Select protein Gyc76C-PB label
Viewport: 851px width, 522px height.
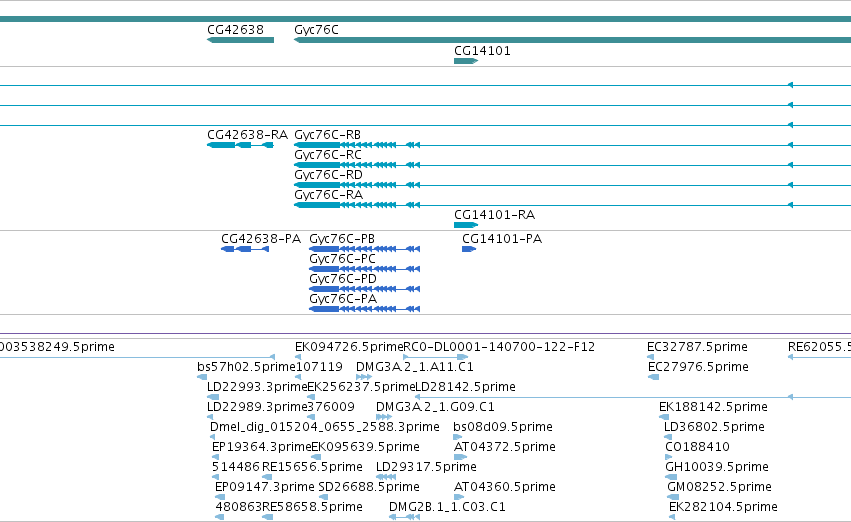pos(342,239)
